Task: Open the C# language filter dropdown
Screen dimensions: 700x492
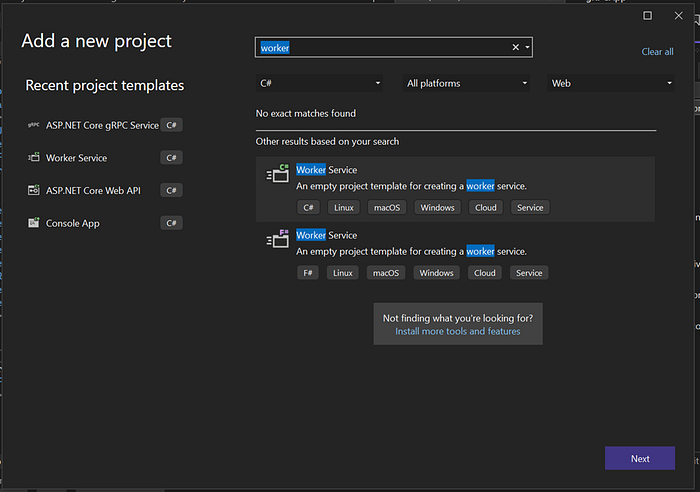Action: click(x=320, y=84)
